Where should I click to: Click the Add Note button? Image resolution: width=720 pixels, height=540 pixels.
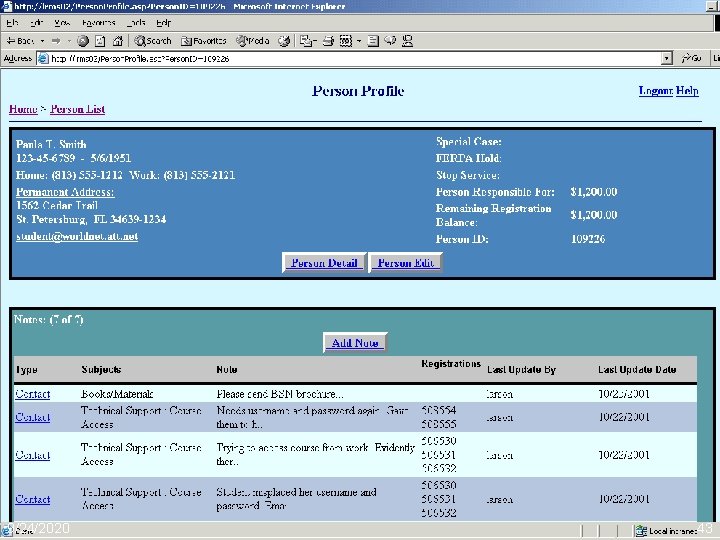click(x=355, y=343)
